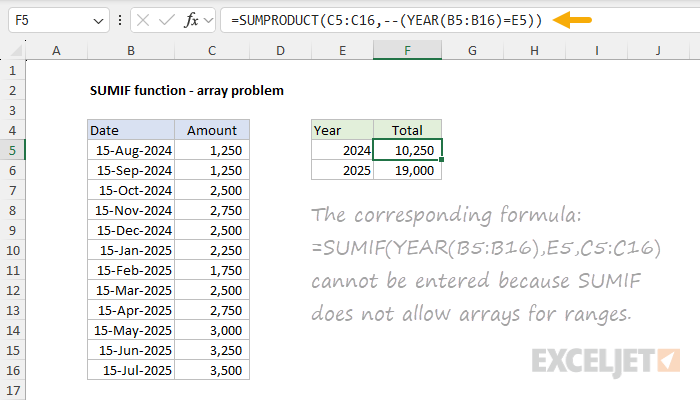Expand the function dropdown beside fx
The width and height of the screenshot is (700, 400).
(208, 21)
